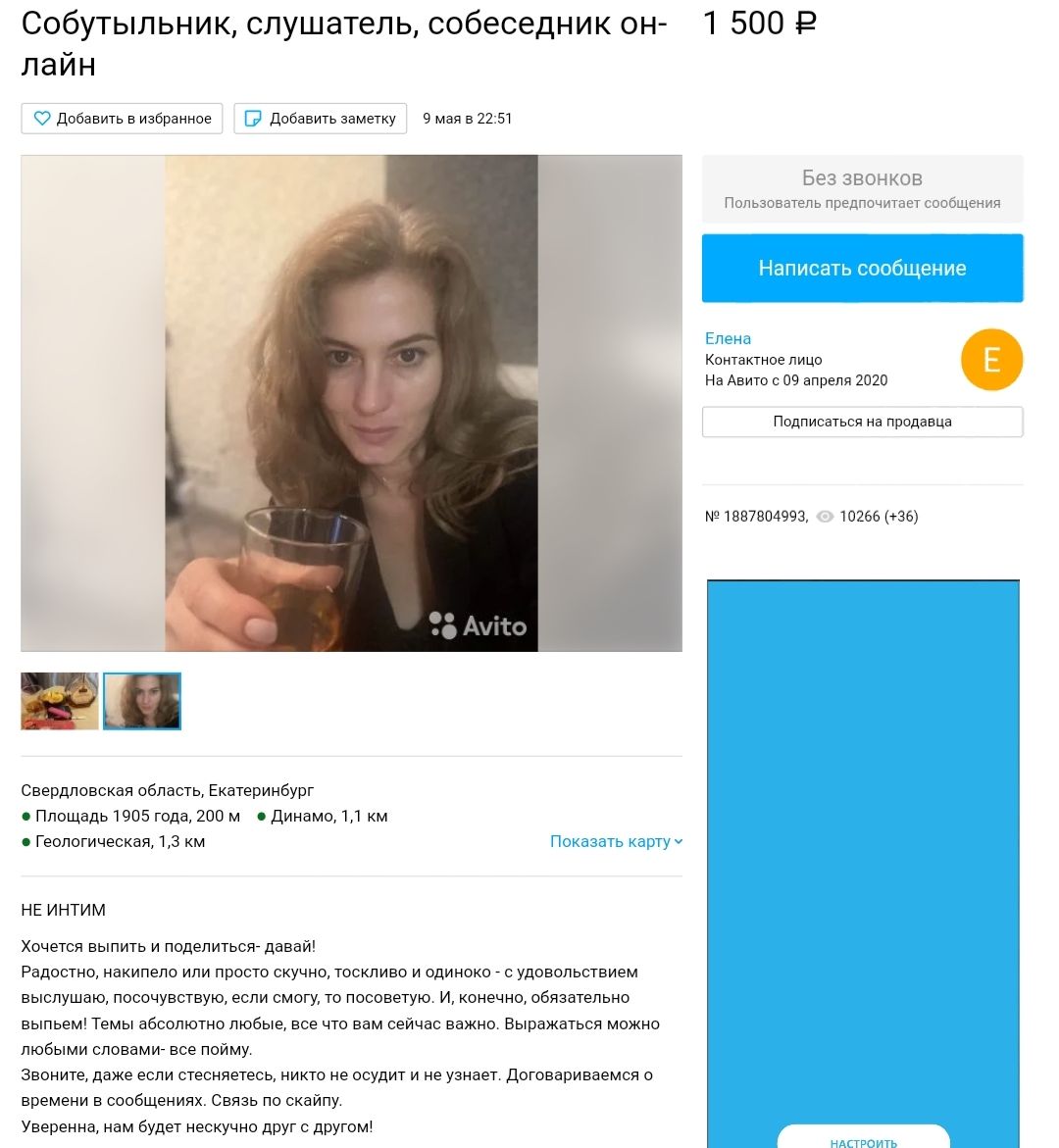Open the main listing photo

(x=352, y=403)
